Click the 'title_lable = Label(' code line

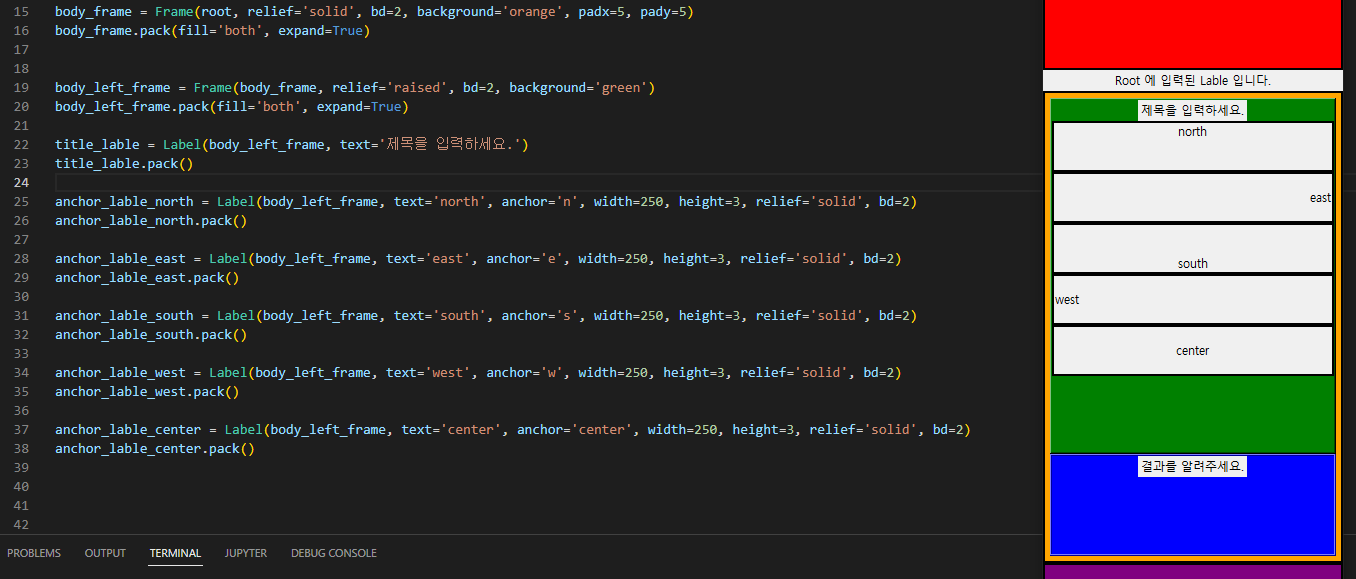pos(131,144)
